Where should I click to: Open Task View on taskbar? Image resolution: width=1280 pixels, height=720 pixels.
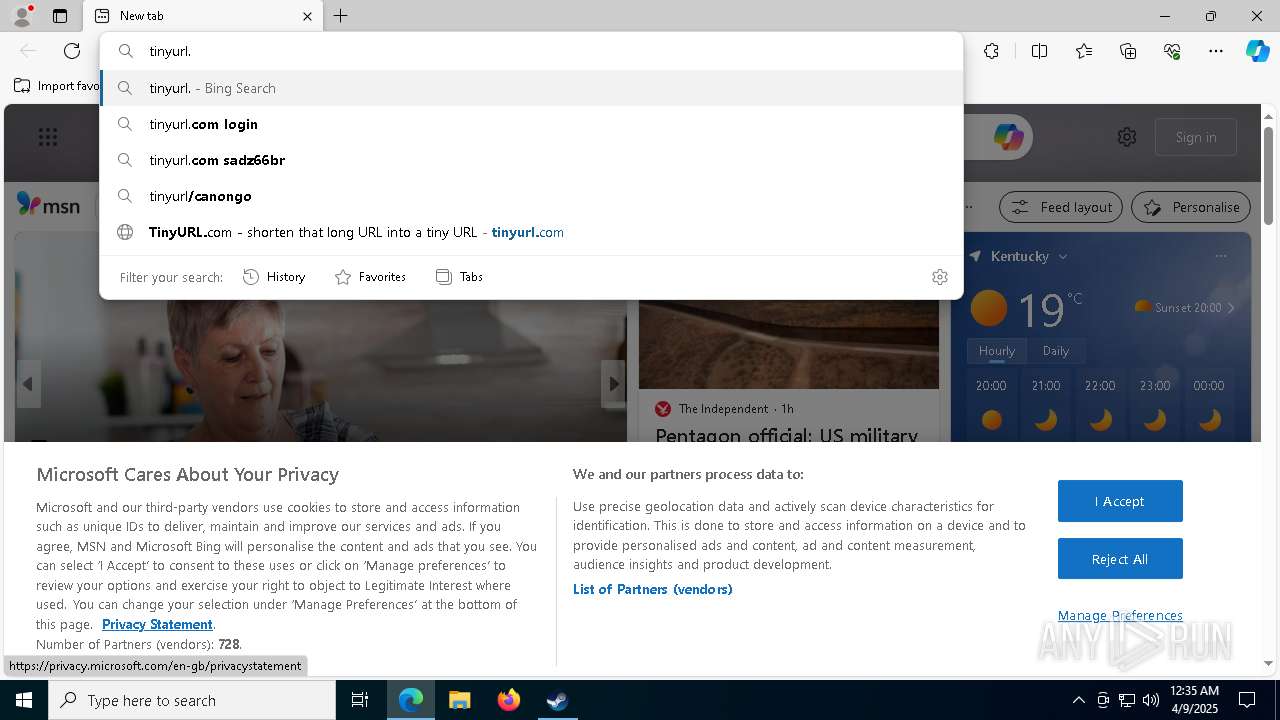click(x=360, y=700)
